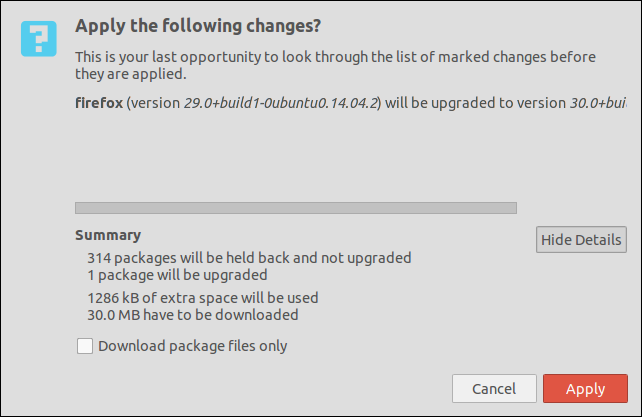Click the truncated 30.0+bui version text
Image resolution: width=642 pixels, height=417 pixels.
[598, 103]
